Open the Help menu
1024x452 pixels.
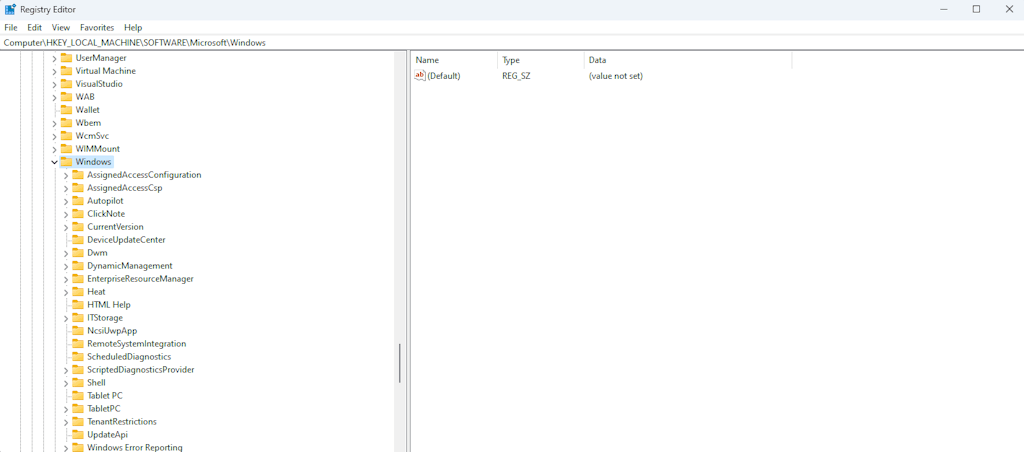[x=133, y=27]
